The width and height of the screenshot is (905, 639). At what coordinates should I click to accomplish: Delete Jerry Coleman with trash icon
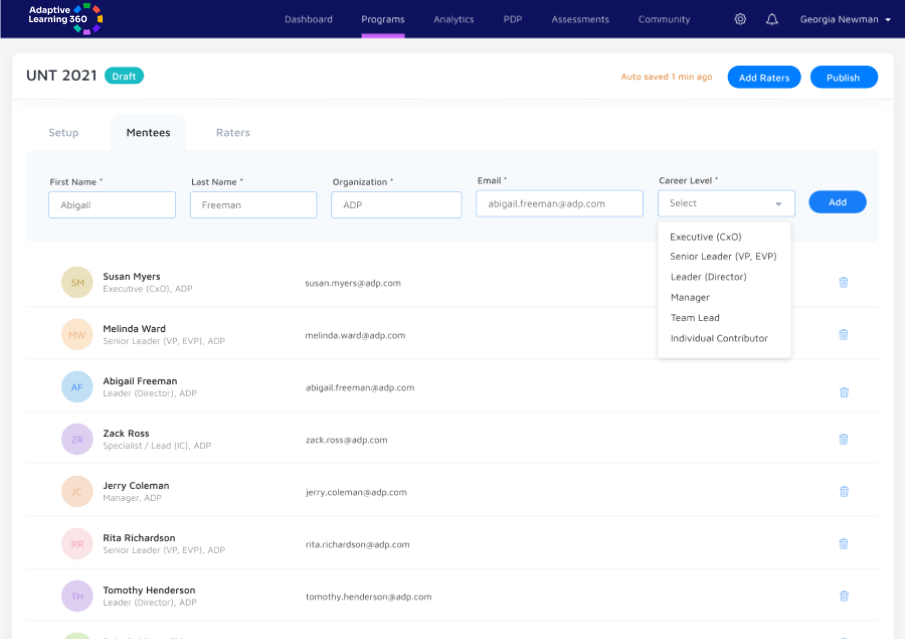click(x=844, y=492)
